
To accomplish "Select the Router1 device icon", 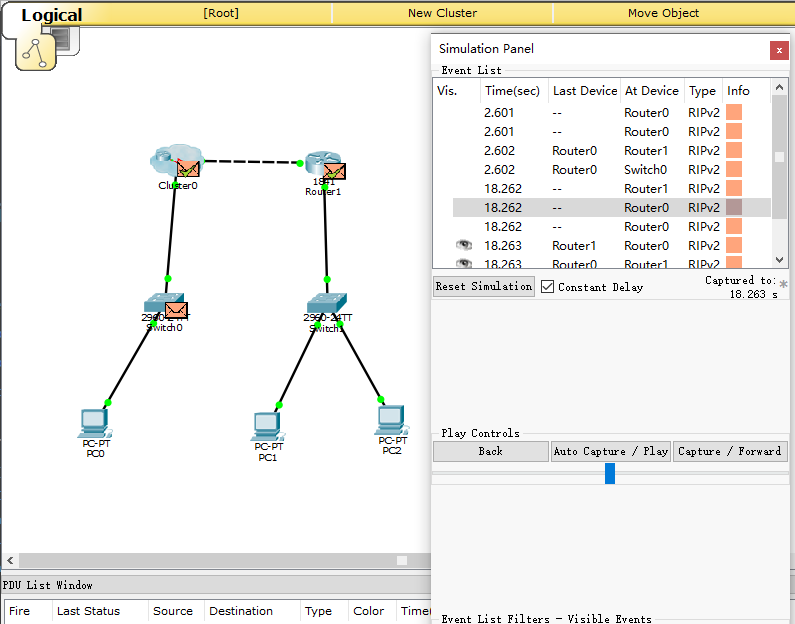I will point(321,161).
